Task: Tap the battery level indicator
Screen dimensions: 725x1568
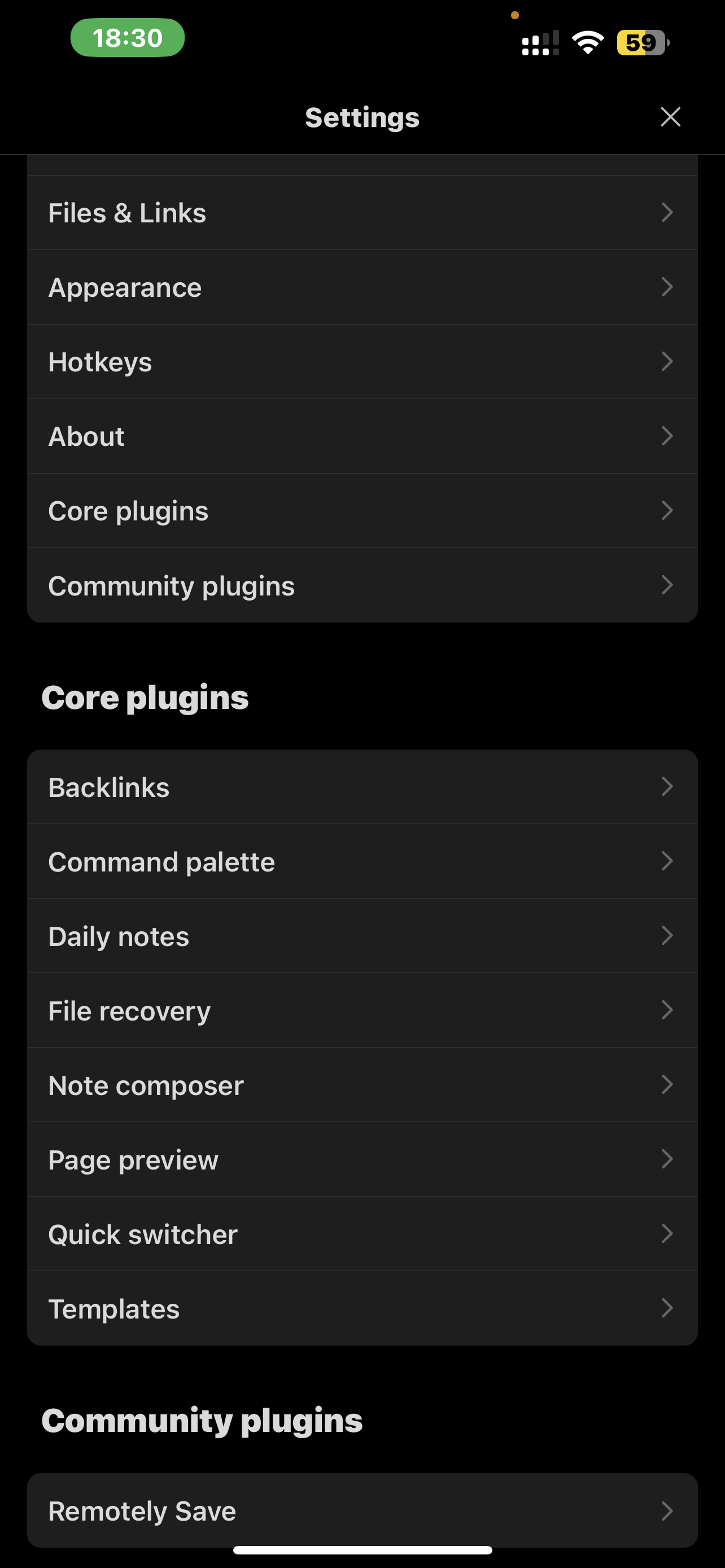Action: pos(641,41)
